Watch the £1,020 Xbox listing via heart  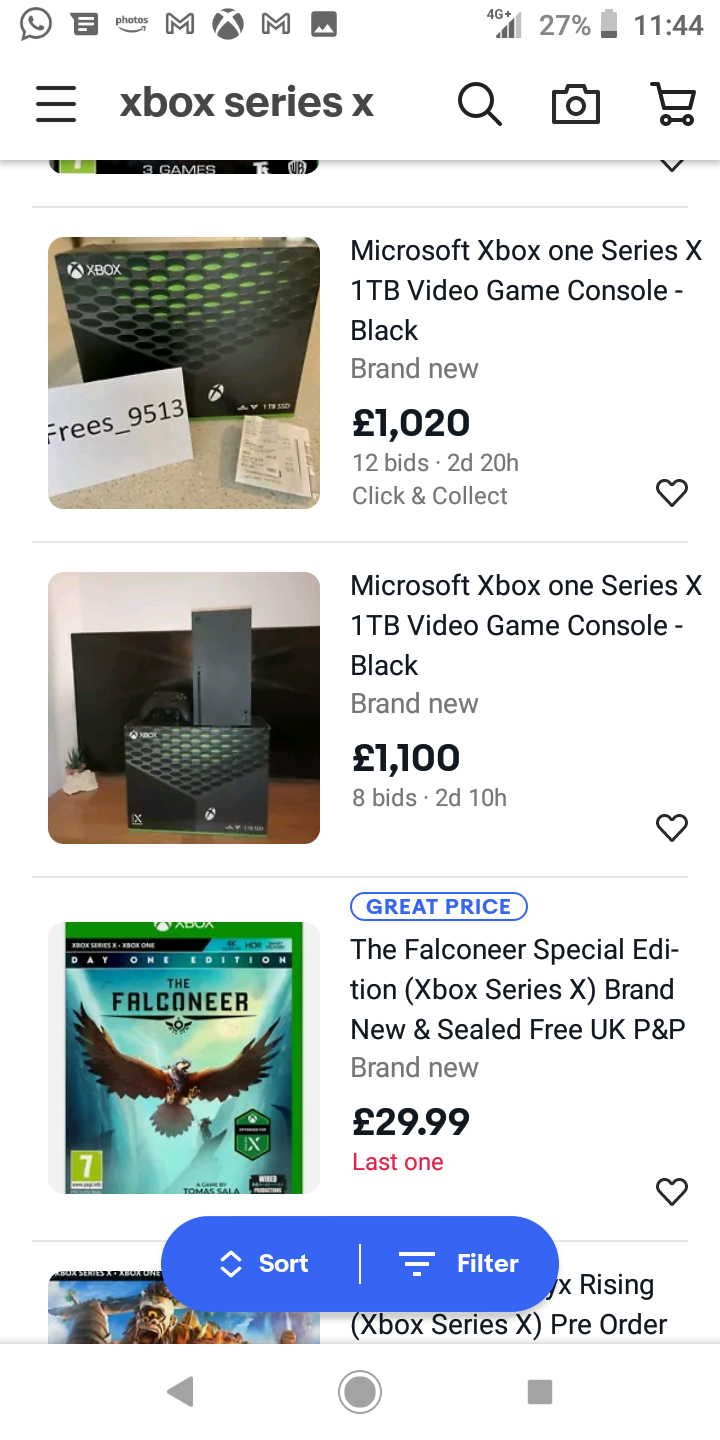pos(672,492)
